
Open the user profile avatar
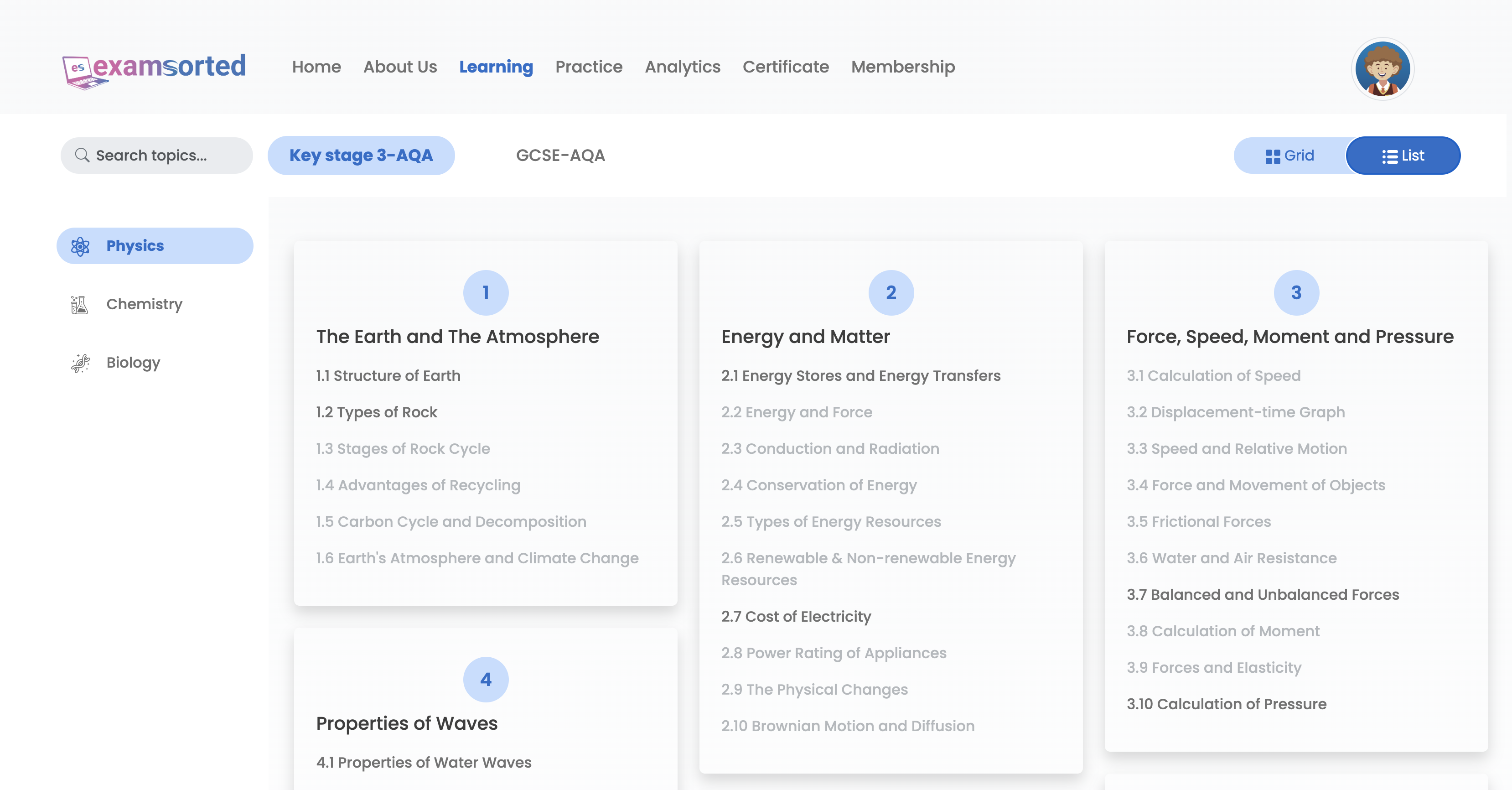1383,69
